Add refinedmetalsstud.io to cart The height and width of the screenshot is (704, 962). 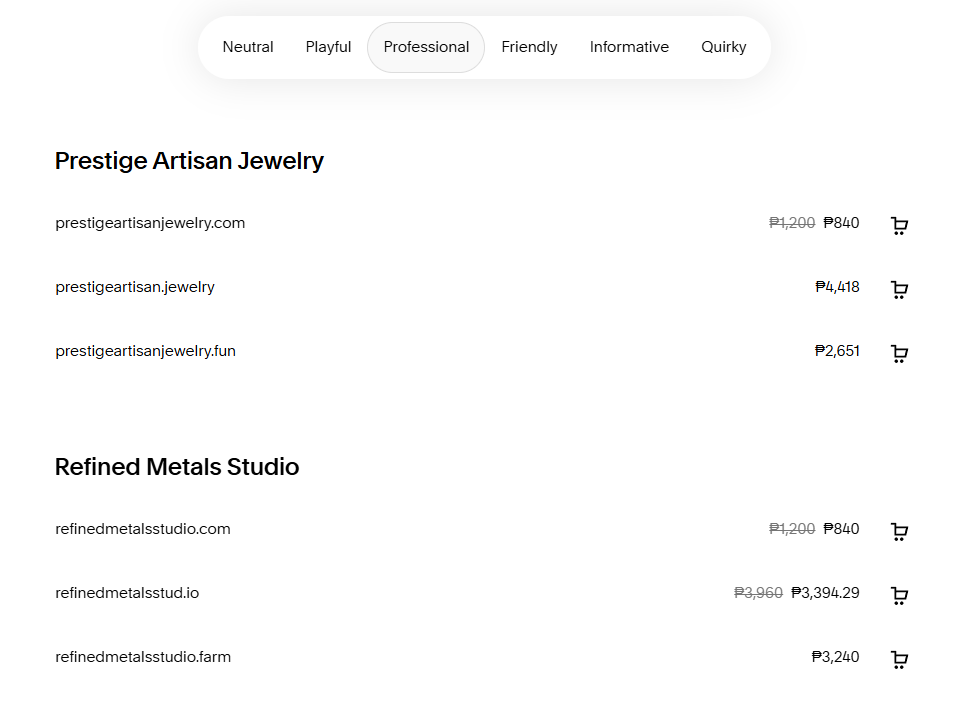pyautogui.click(x=899, y=596)
